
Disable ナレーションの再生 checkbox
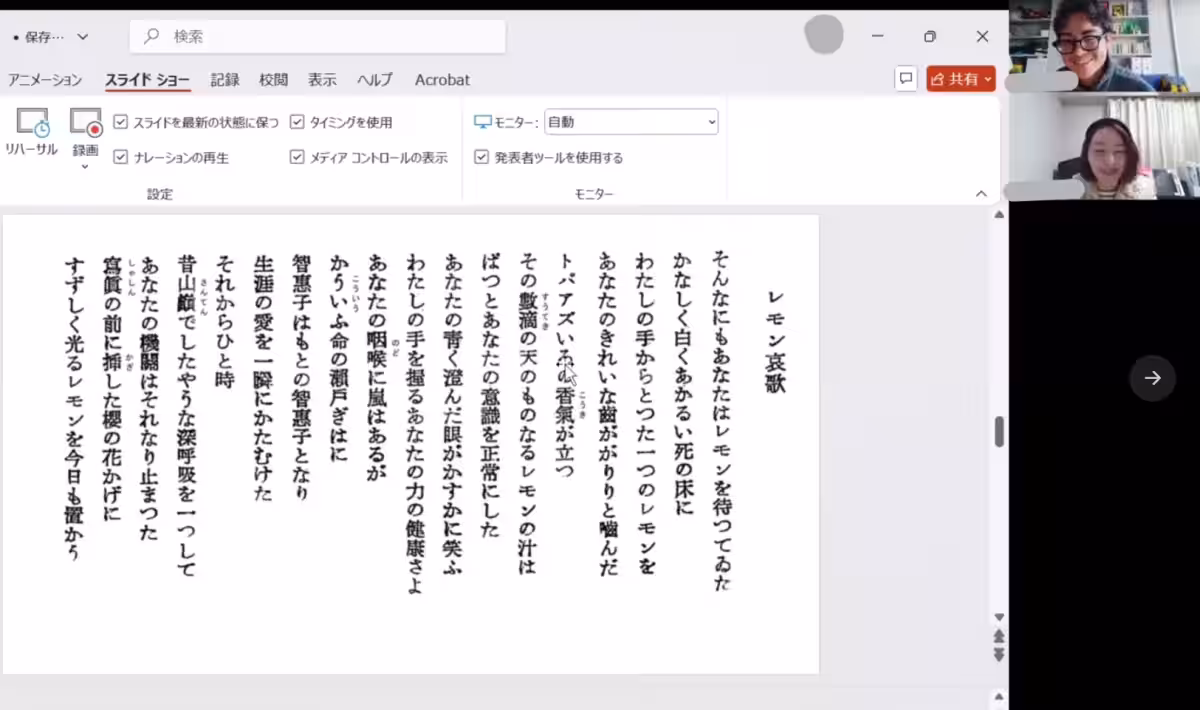[x=121, y=157]
